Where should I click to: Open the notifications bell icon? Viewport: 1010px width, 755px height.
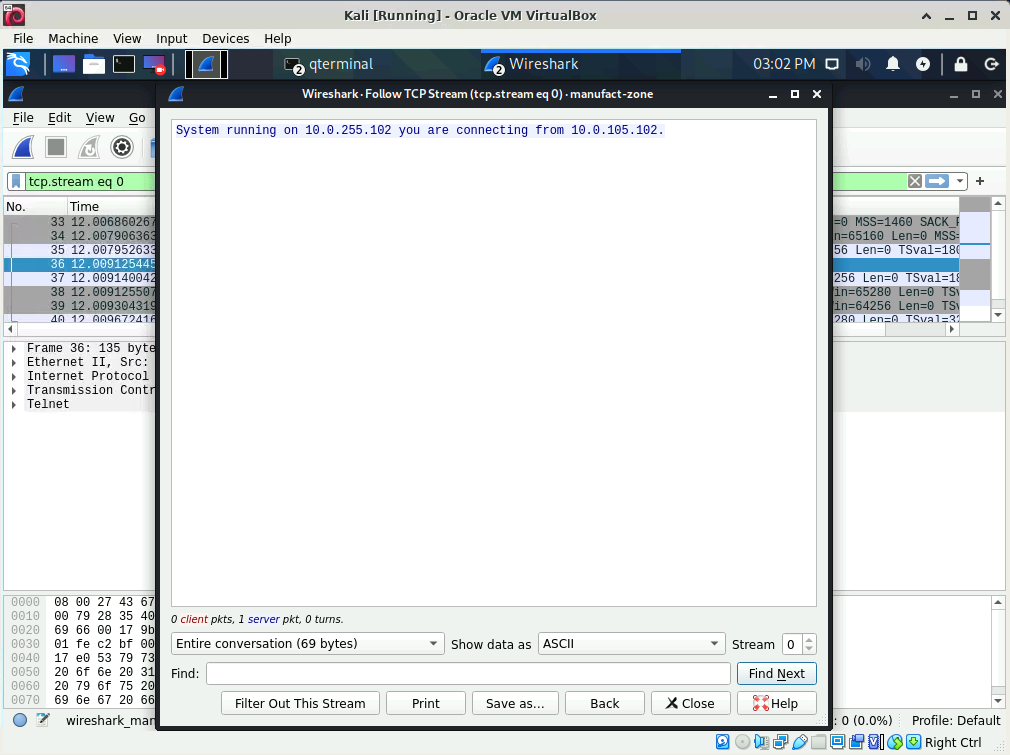[x=893, y=64]
